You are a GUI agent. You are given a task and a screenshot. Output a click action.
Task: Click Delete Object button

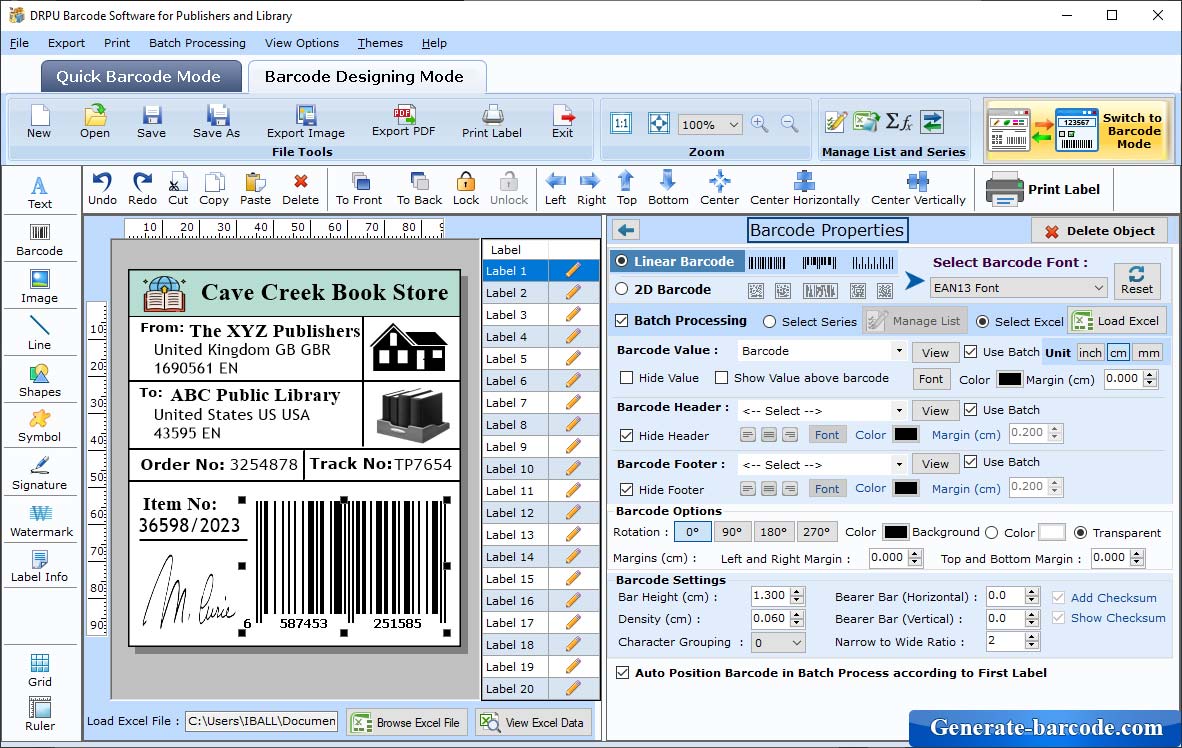pos(1099,231)
